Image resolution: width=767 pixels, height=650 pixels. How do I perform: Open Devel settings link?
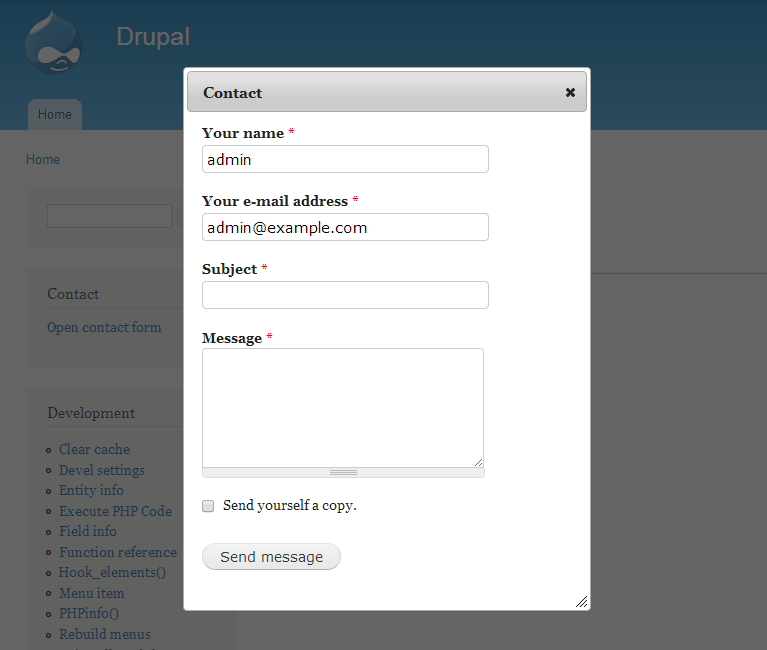click(102, 470)
